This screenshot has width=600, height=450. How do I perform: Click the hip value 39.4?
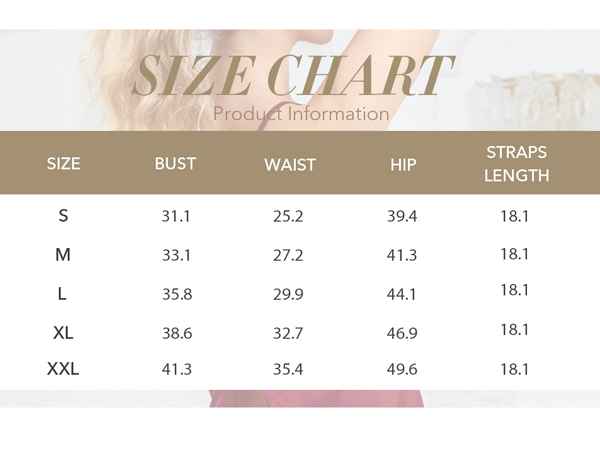(402, 217)
